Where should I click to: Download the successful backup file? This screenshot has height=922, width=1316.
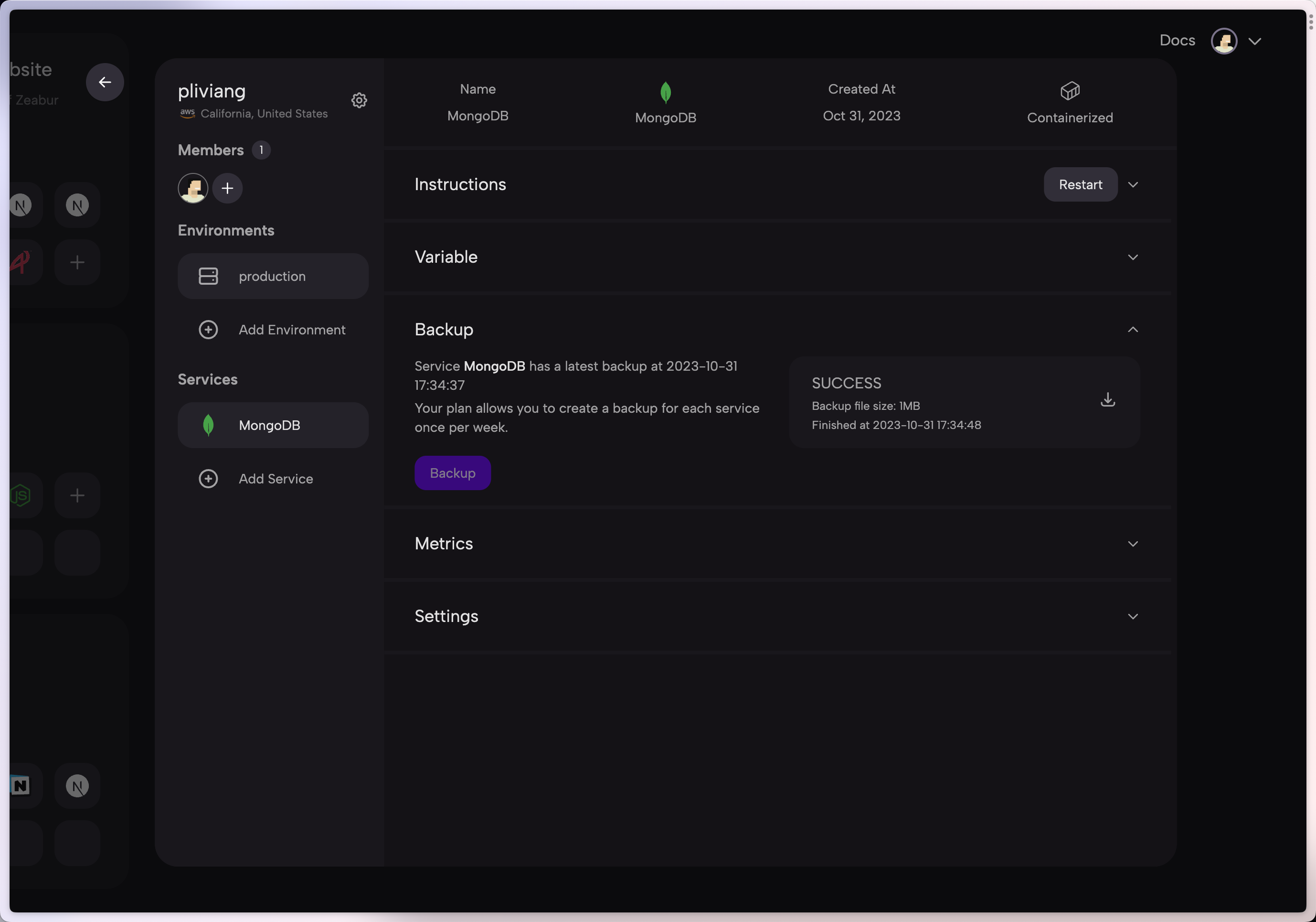(x=1107, y=400)
